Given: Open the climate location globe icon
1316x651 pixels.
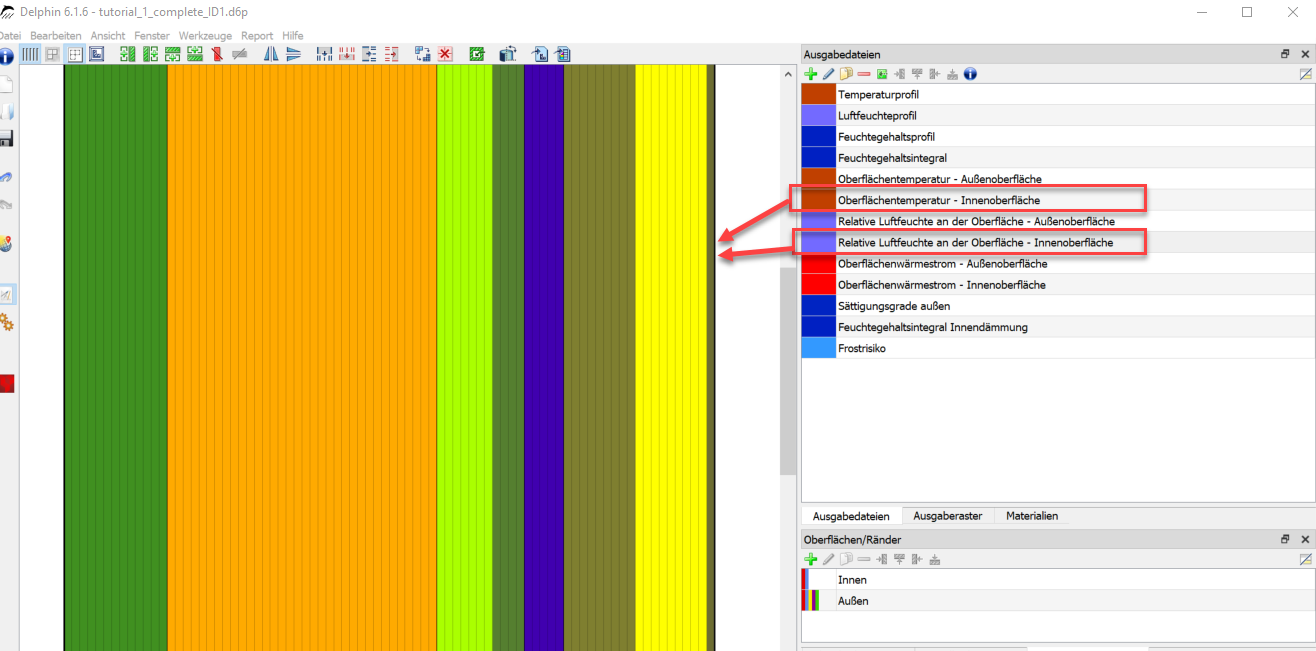Looking at the screenshot, I should click(x=6, y=243).
